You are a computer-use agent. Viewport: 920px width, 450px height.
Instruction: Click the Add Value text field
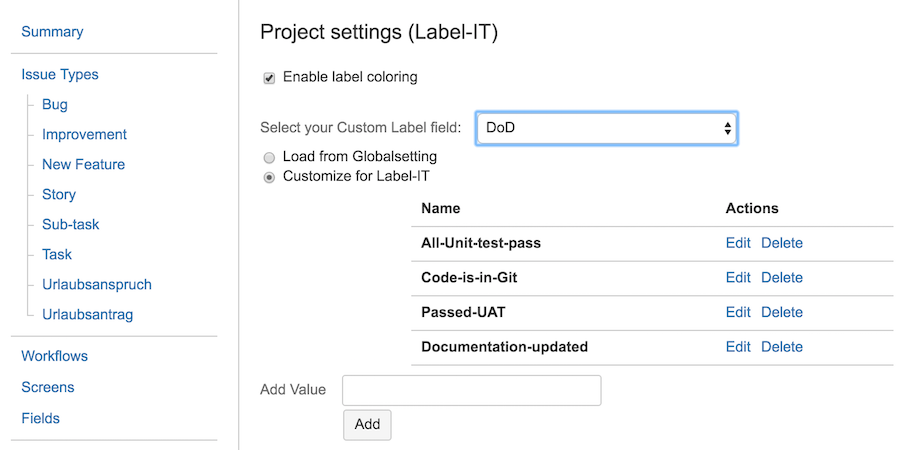coord(471,391)
